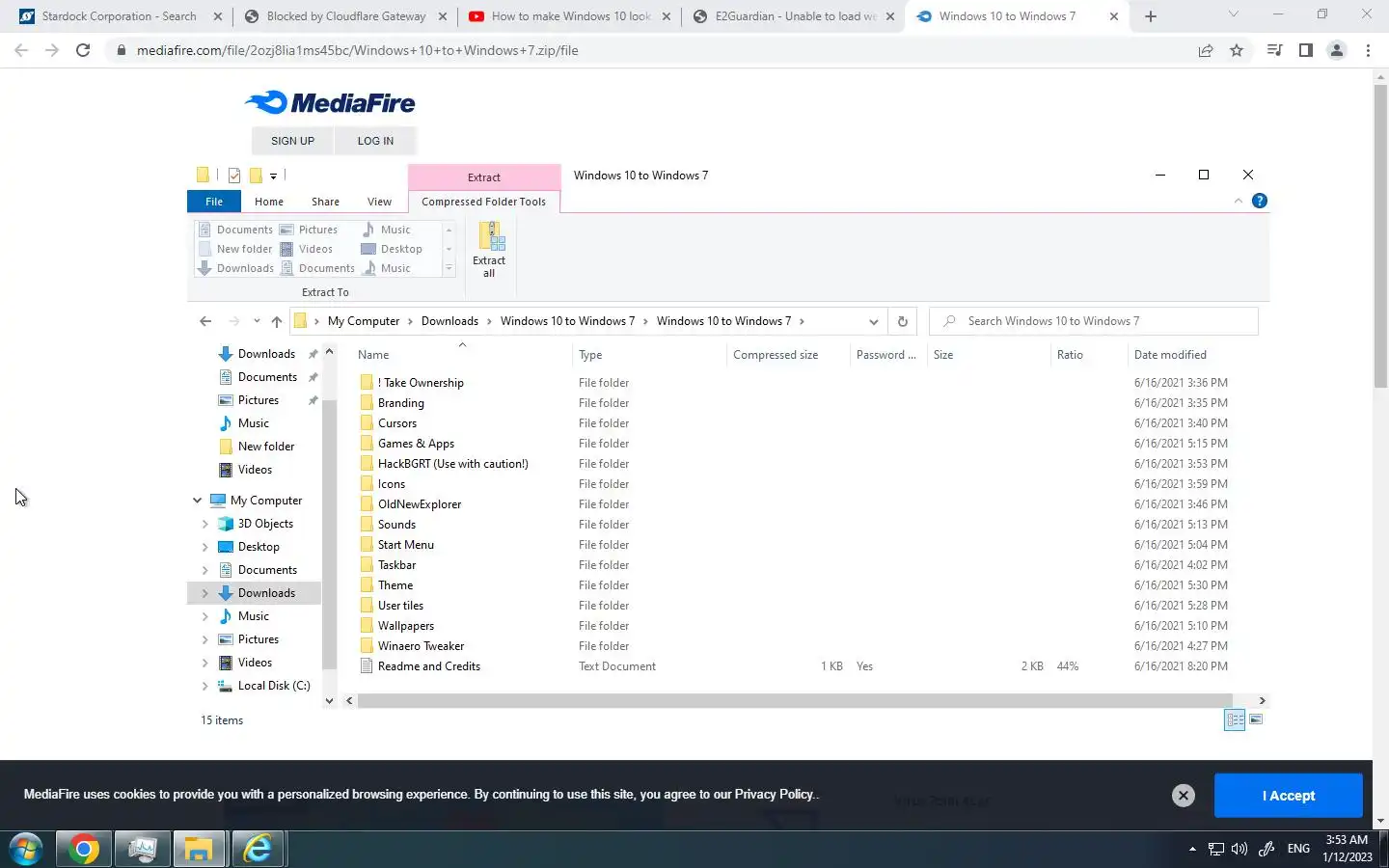
Task: Collapse My Computer tree node
Action: (x=198, y=501)
